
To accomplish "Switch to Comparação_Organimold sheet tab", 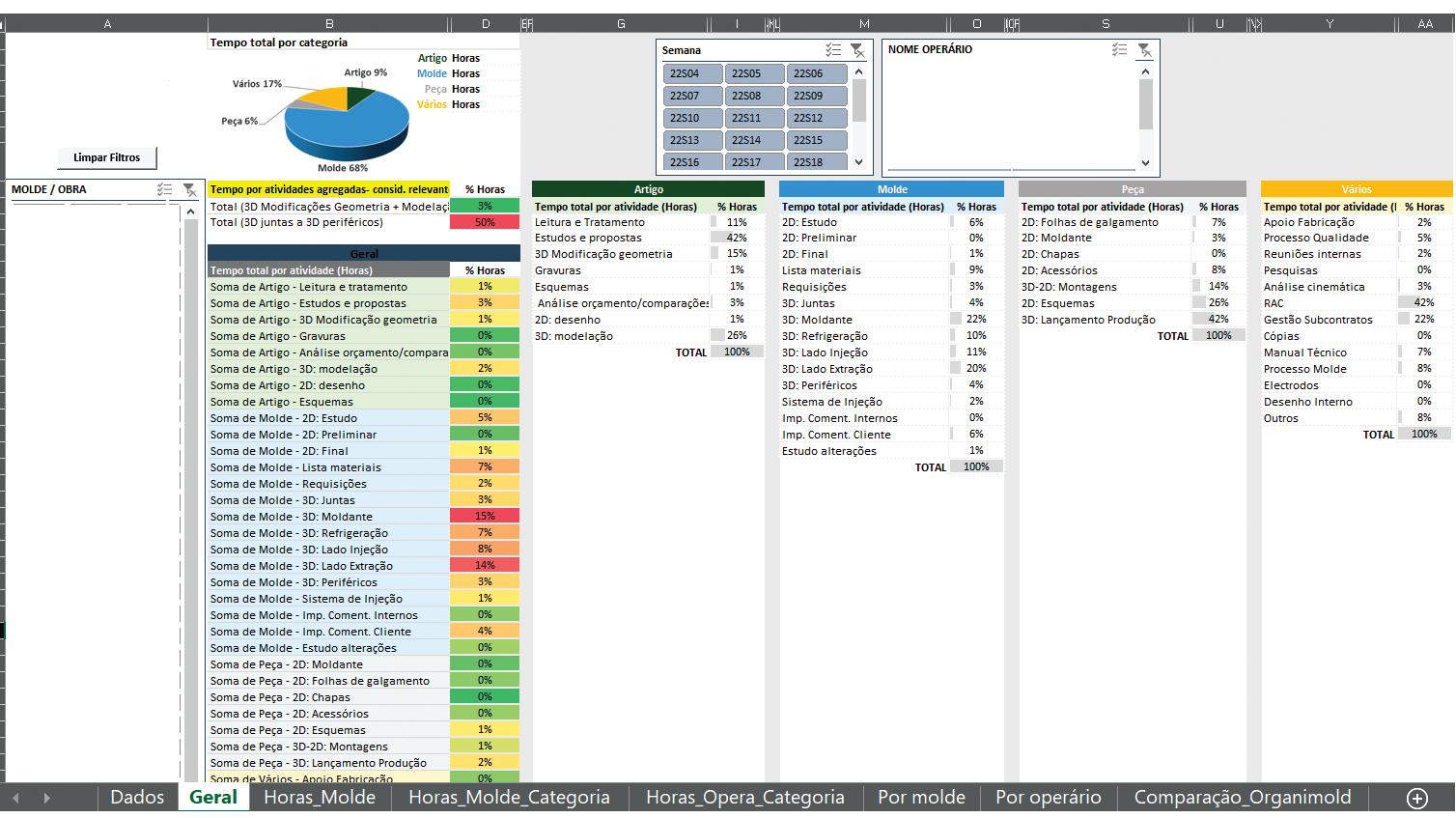I will click(x=1243, y=797).
